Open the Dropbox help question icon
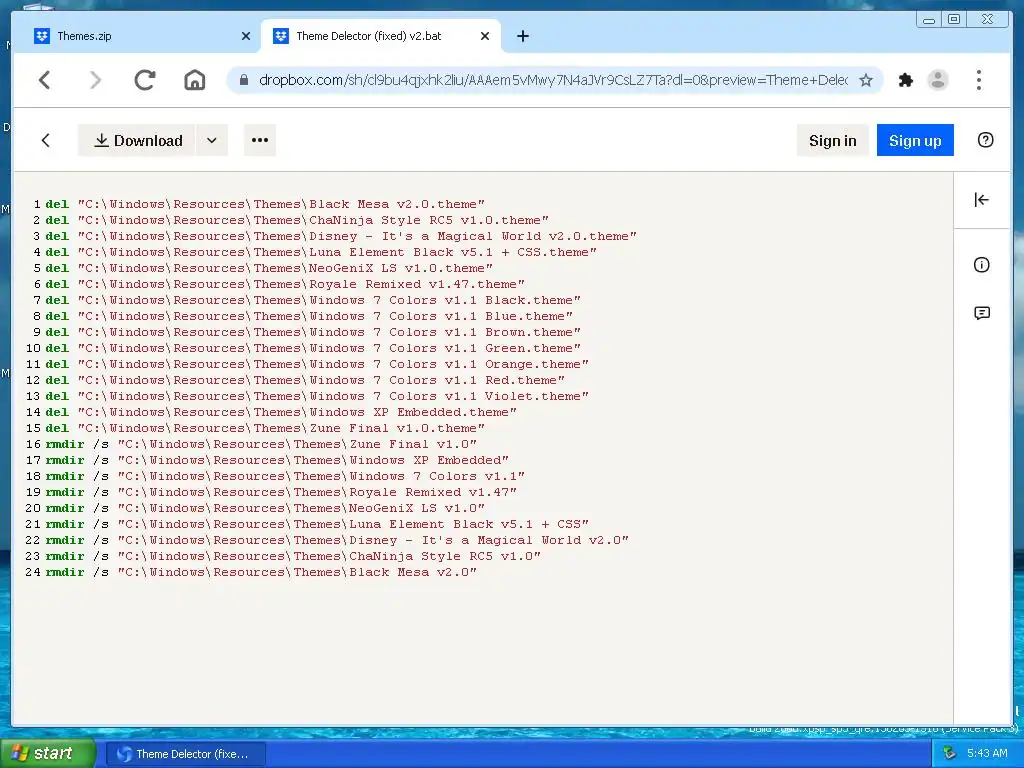This screenshot has height=768, width=1024. 985,140
